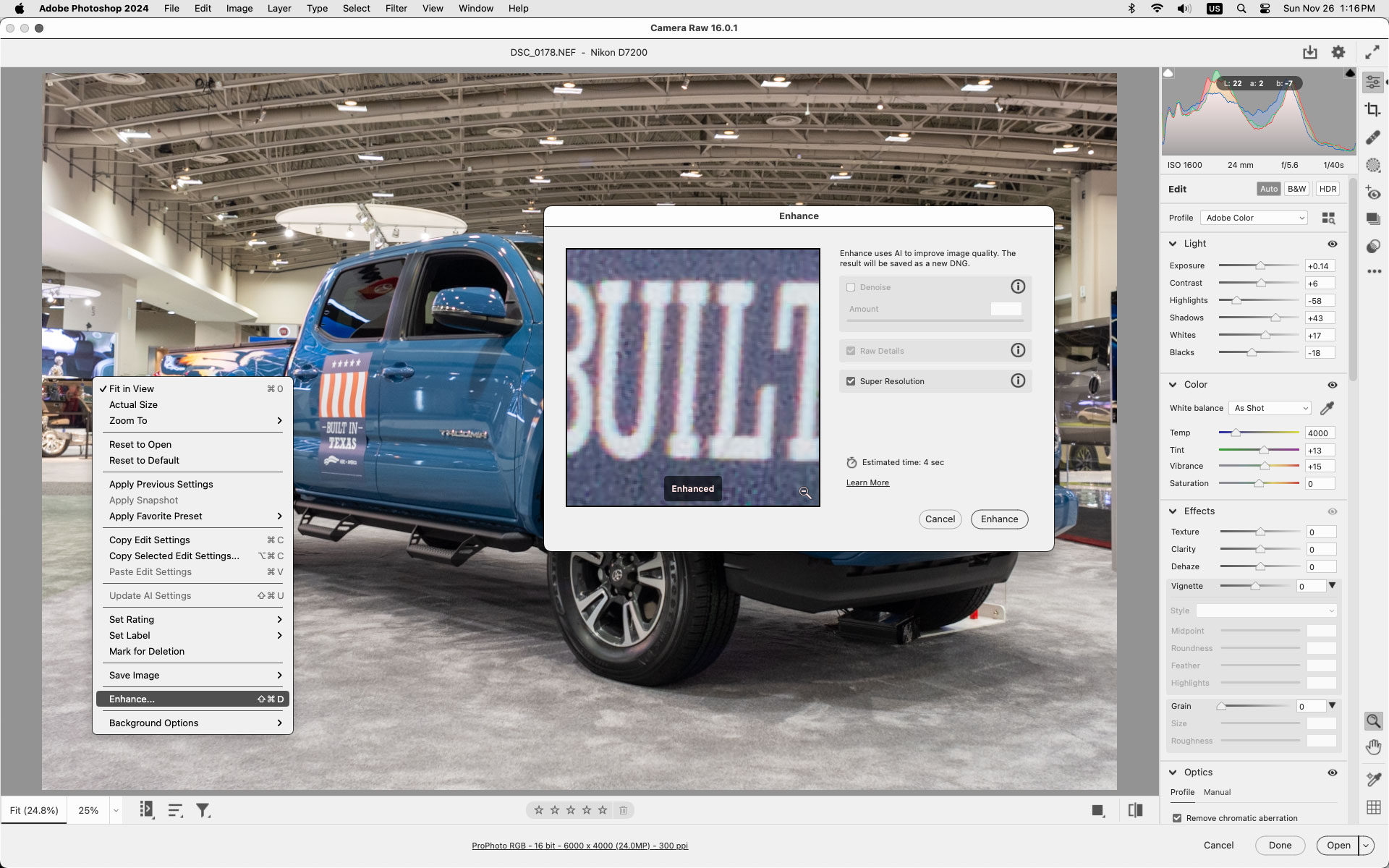Select the Zoom tool

[1373, 720]
